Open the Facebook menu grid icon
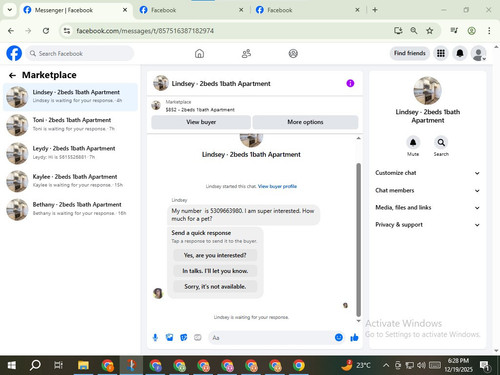The image size is (500, 375). tap(441, 53)
